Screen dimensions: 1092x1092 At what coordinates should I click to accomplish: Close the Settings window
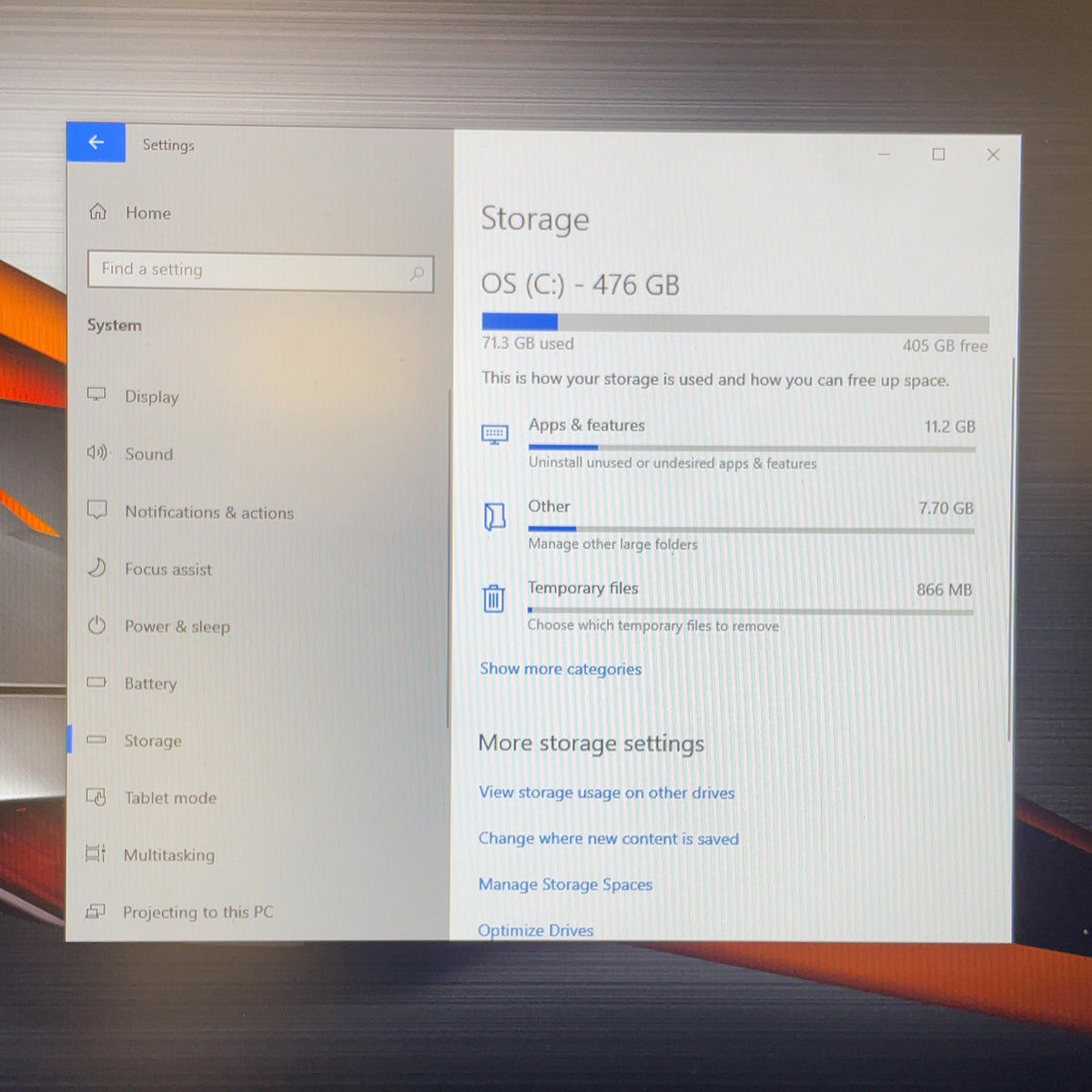point(993,155)
